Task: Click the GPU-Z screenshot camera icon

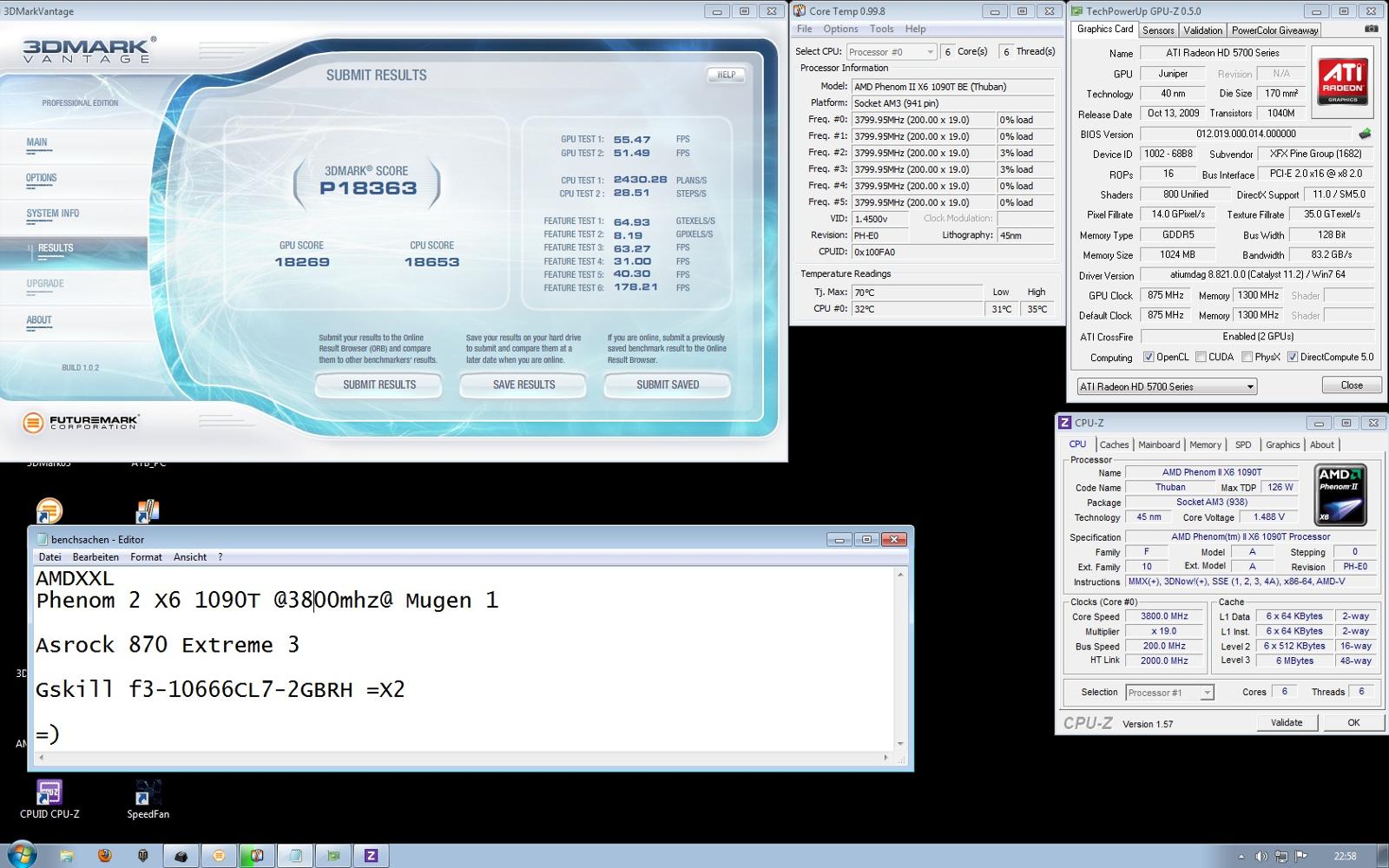Action: (x=1372, y=29)
